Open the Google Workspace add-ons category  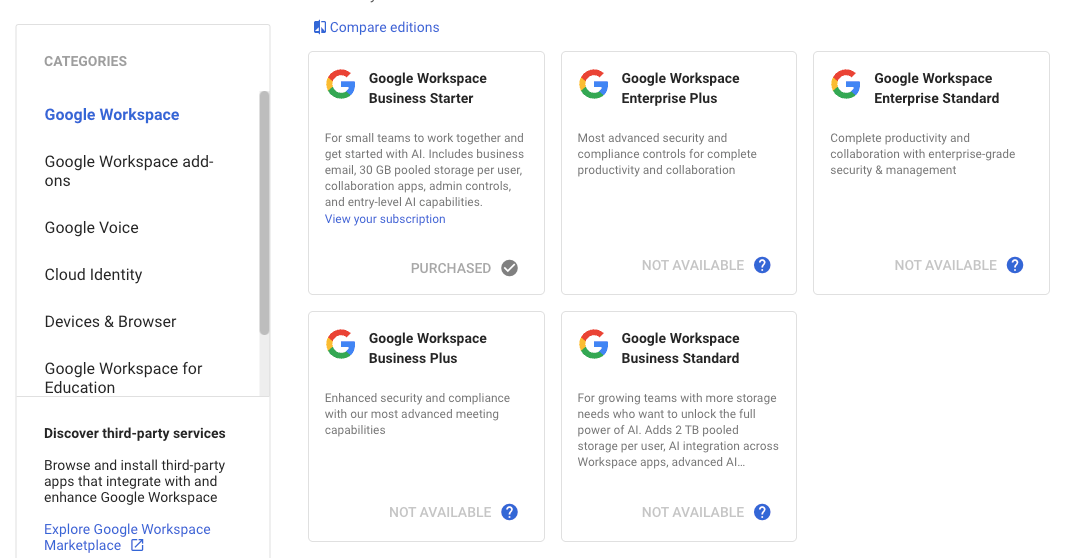(x=129, y=171)
